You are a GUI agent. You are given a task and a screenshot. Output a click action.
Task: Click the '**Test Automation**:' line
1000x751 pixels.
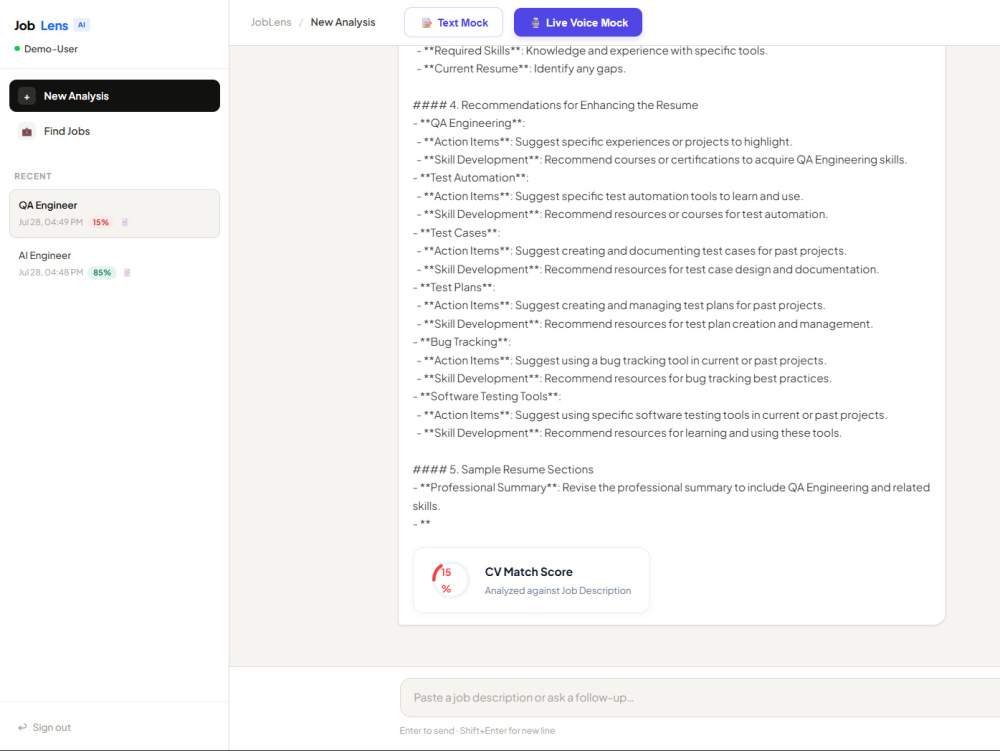point(471,178)
